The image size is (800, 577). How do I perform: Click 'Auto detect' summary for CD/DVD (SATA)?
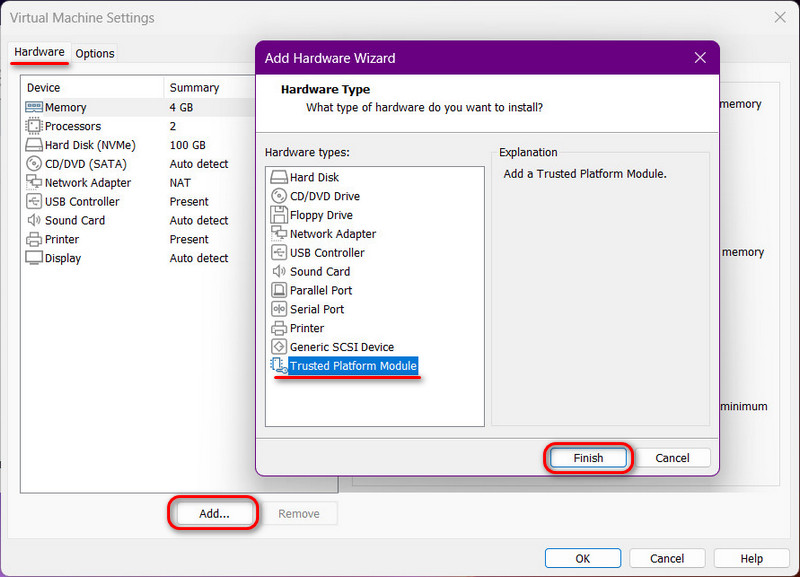tap(198, 164)
